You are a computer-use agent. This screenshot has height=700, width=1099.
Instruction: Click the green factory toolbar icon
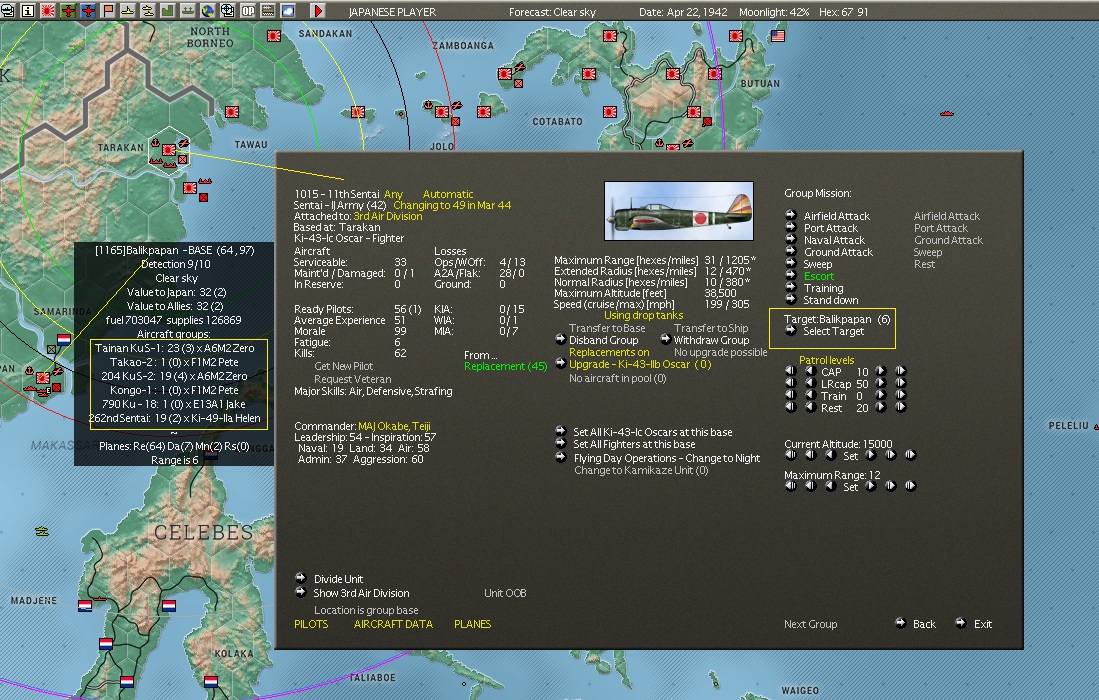coord(168,11)
